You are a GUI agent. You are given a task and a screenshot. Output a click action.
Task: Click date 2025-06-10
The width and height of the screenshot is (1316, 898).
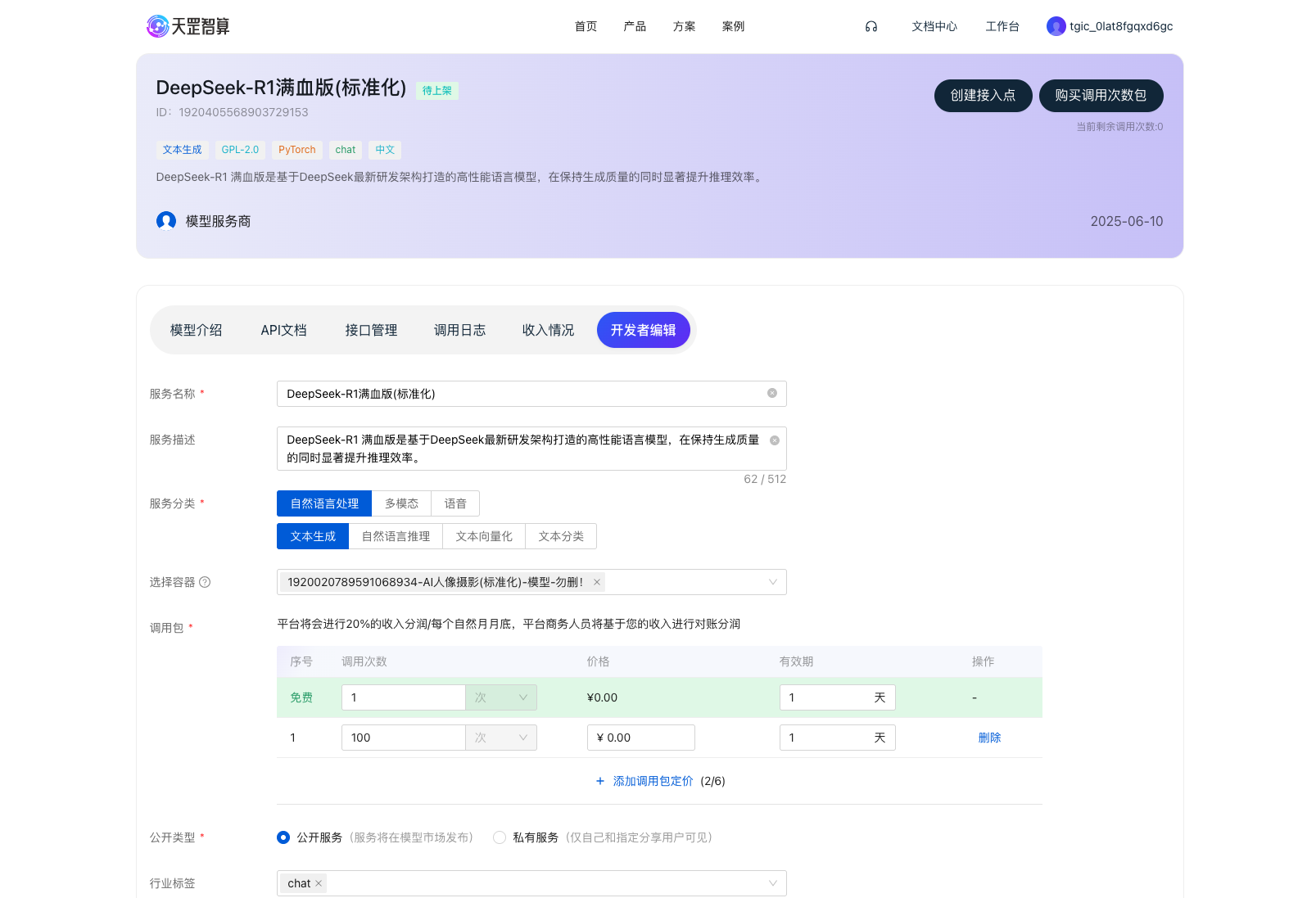tap(1127, 221)
